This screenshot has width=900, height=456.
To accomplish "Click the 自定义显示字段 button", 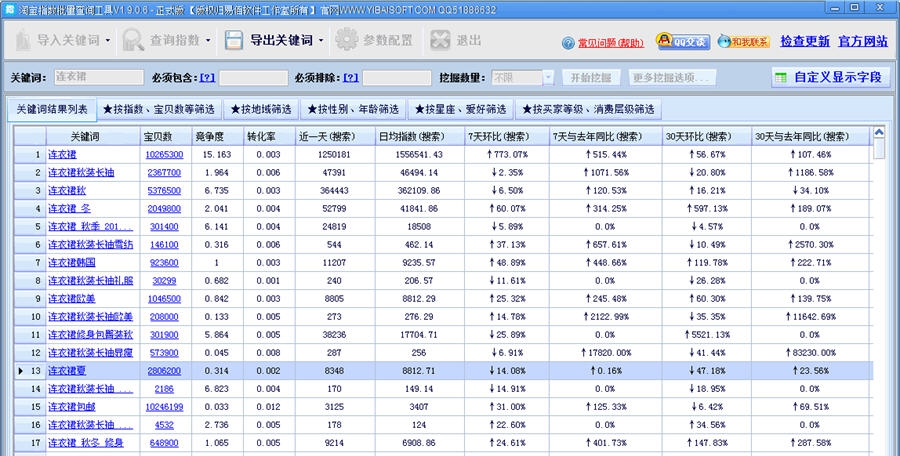I will click(831, 77).
